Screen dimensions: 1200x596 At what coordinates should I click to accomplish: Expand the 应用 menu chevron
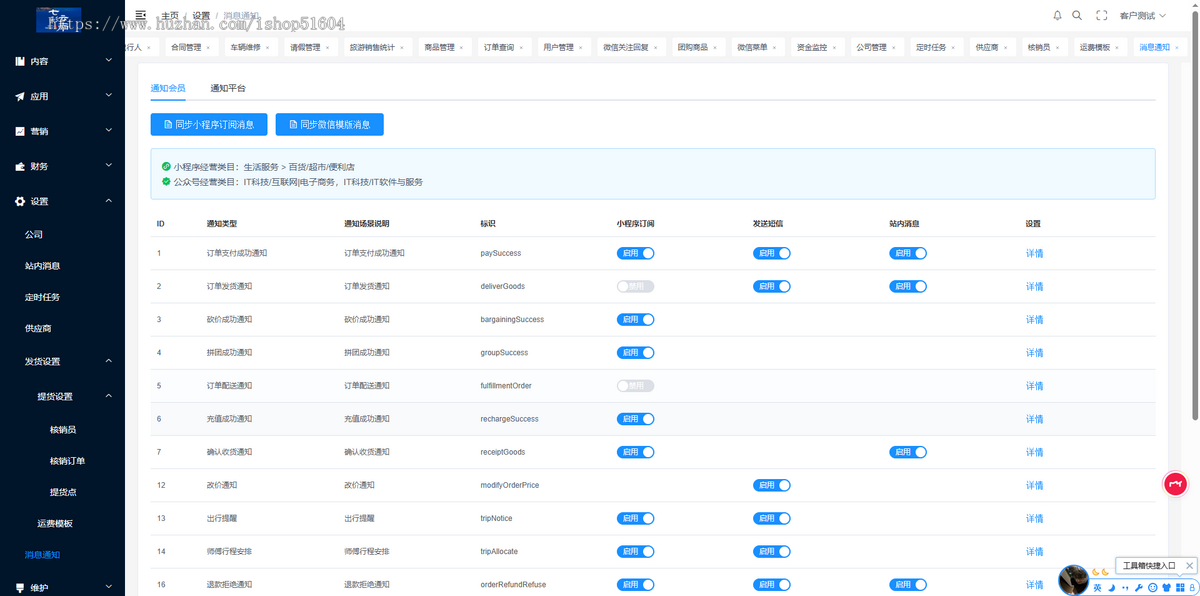(x=108, y=96)
